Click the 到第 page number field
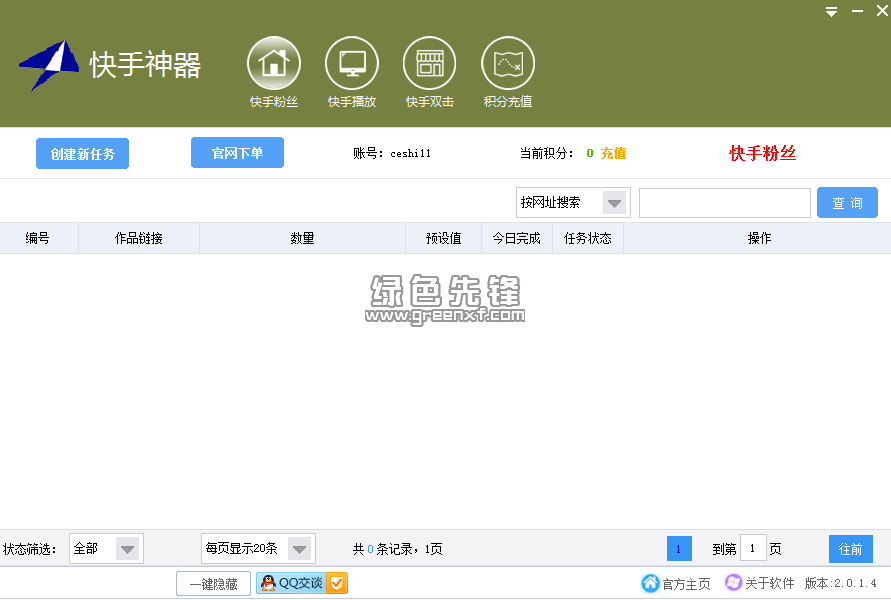 (x=753, y=549)
